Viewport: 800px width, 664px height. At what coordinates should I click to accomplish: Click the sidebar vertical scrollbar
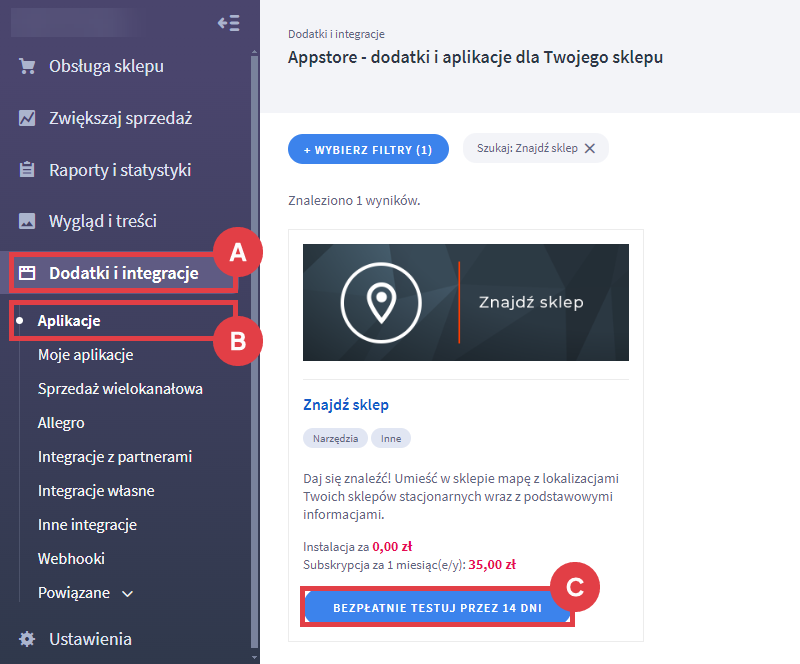(255, 352)
